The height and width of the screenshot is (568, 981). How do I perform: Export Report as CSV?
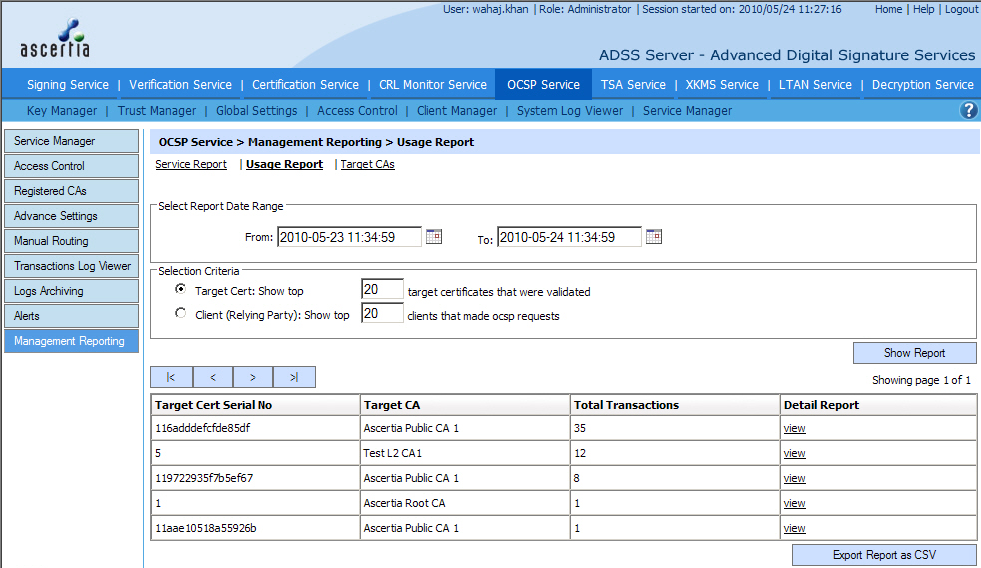pos(884,555)
